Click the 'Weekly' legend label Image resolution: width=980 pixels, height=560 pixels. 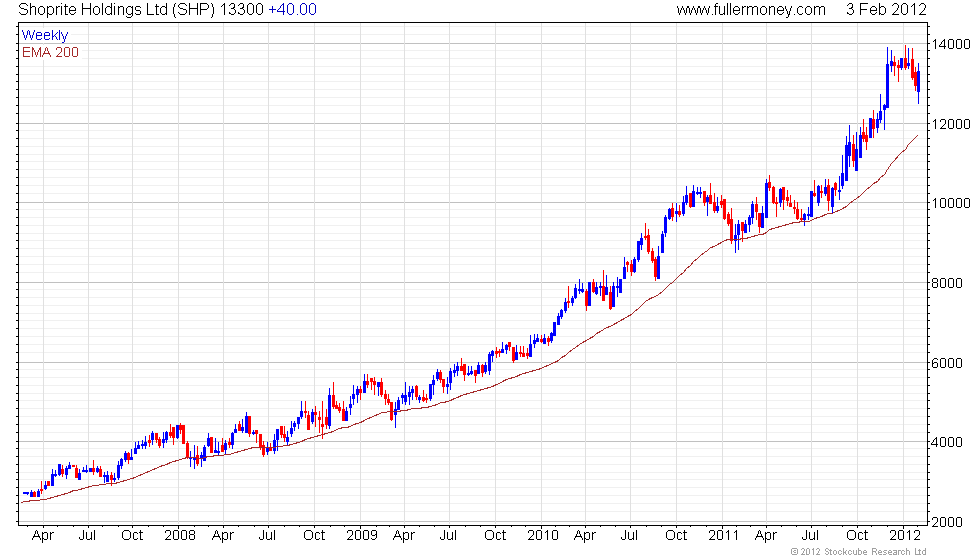coord(44,36)
